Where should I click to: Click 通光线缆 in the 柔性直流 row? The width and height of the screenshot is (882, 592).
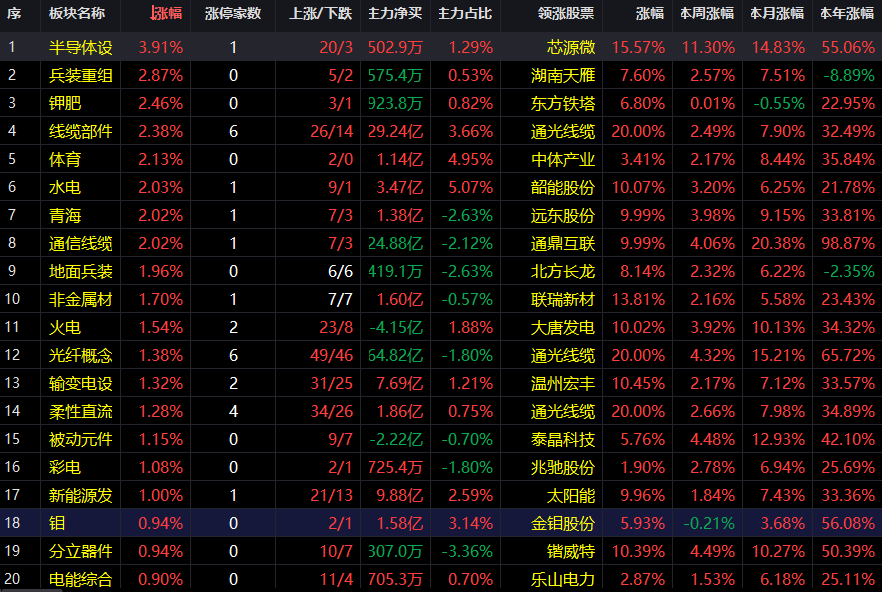[562, 411]
